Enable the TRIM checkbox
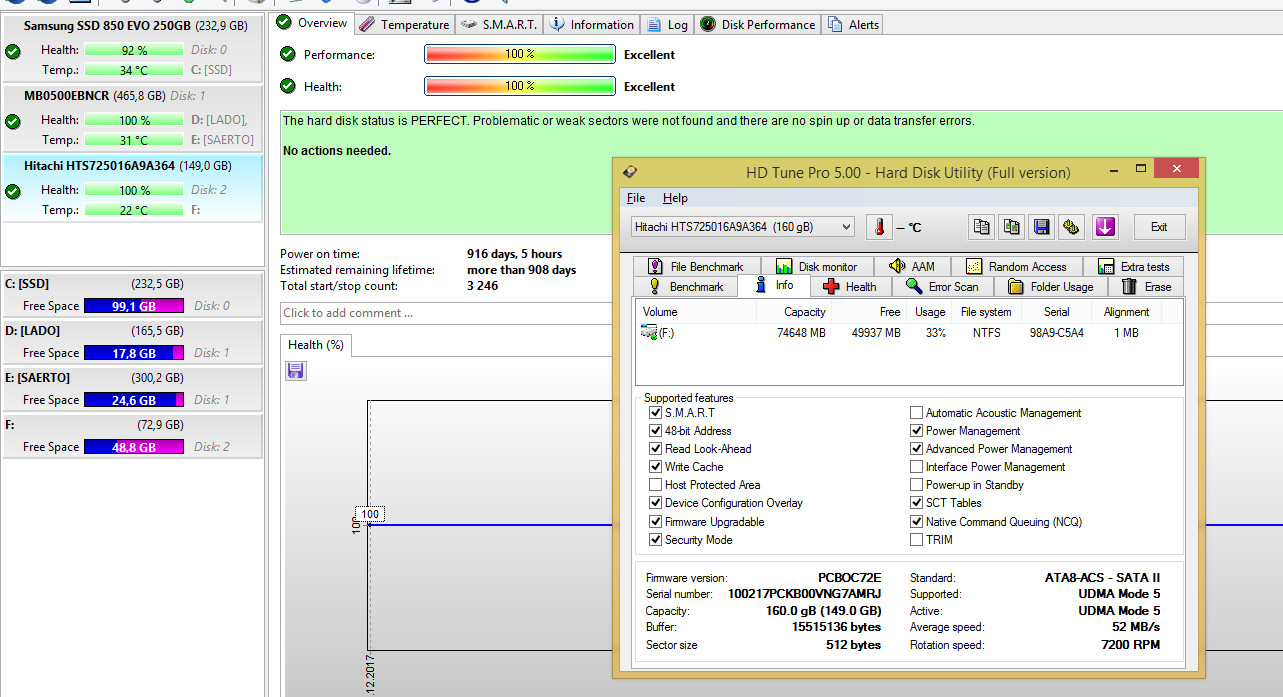Screen dimensions: 1283x697 point(916,540)
